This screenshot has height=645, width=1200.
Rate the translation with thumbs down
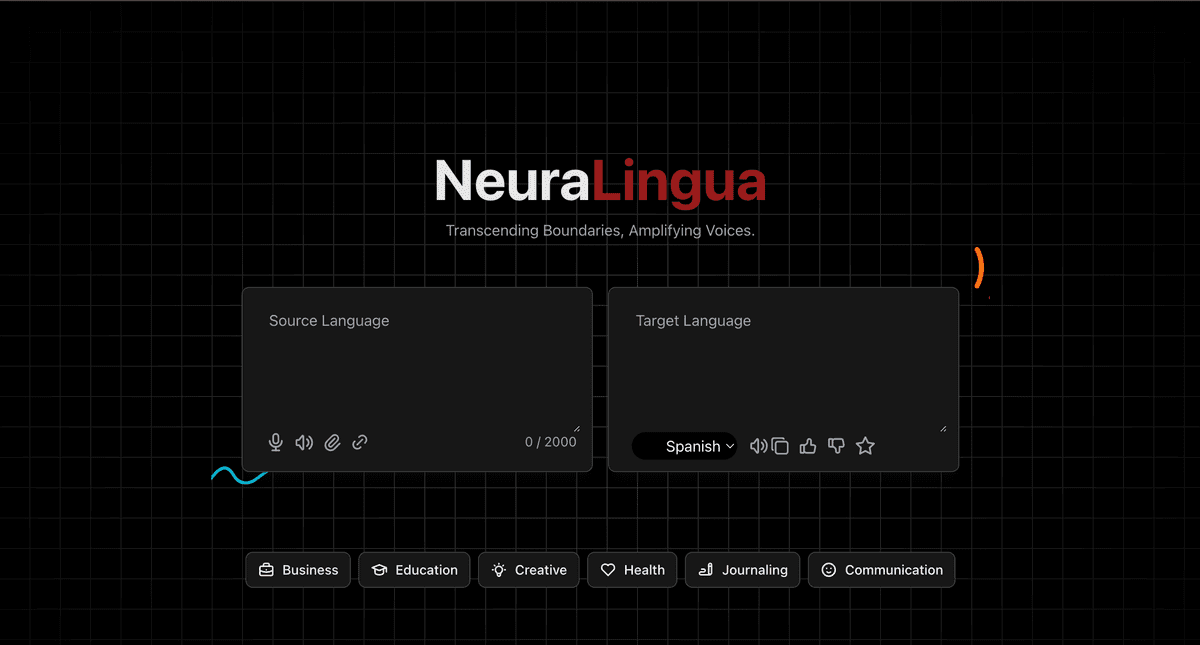click(x=836, y=446)
